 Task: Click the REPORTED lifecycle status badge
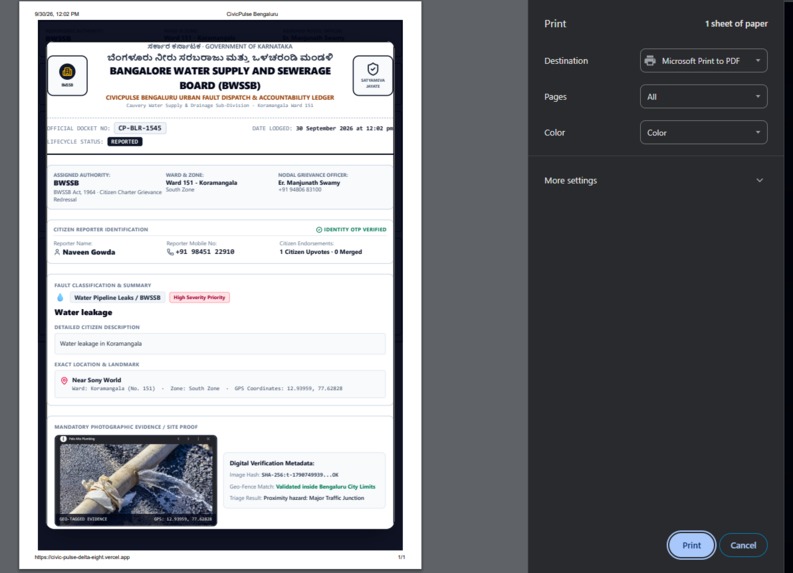pos(125,142)
